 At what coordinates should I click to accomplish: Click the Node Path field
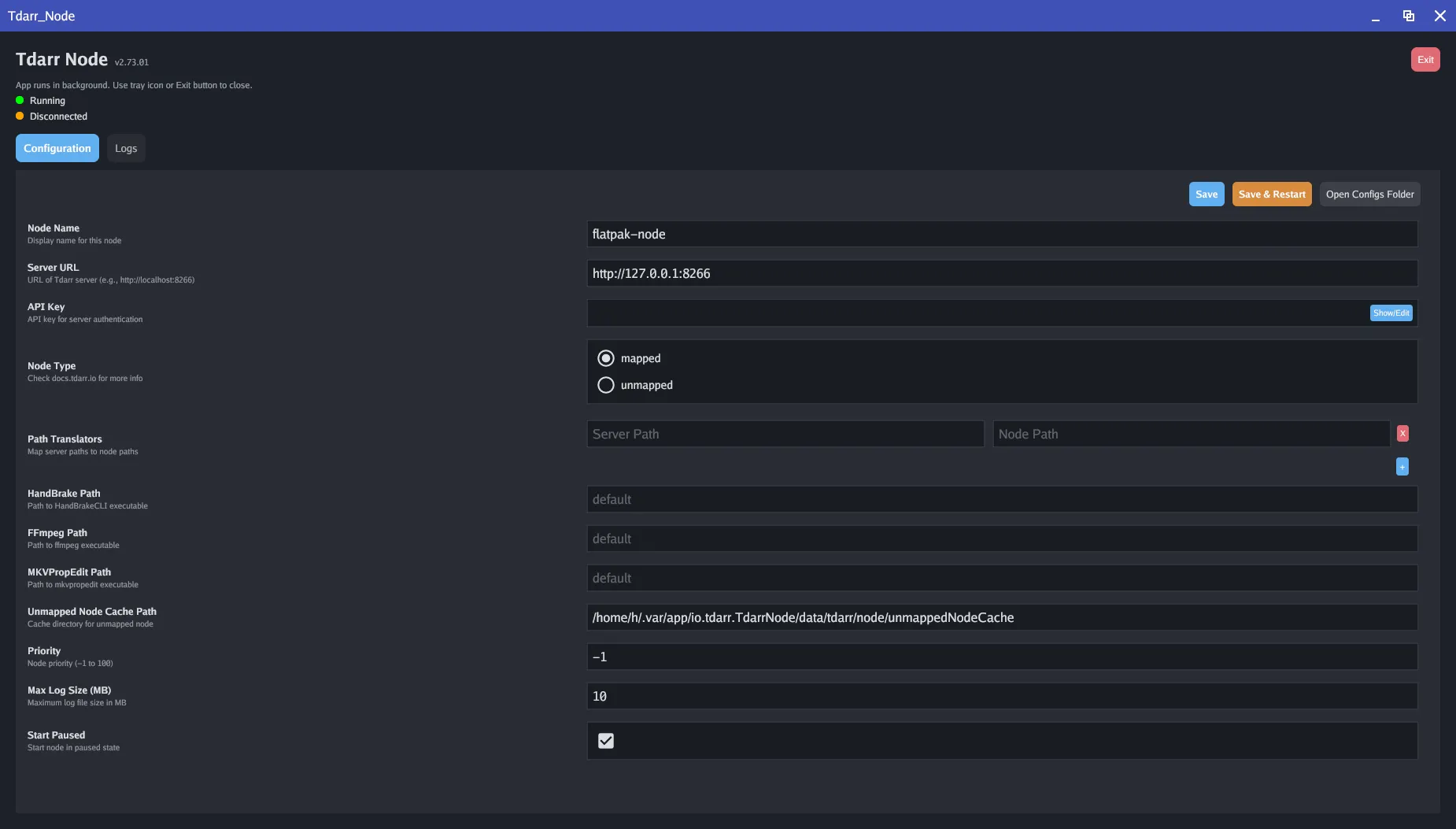pyautogui.click(x=1192, y=434)
